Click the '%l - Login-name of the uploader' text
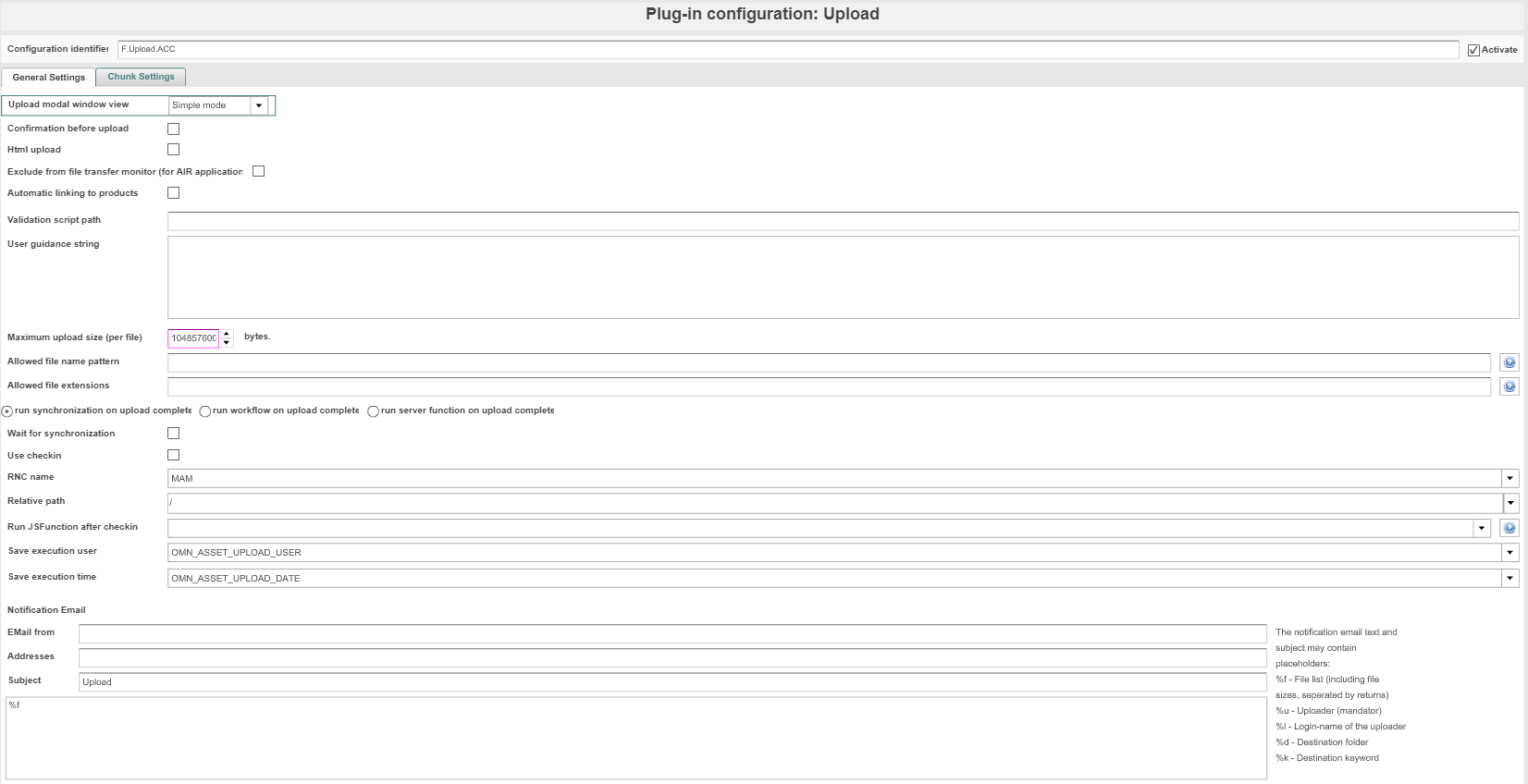This screenshot has width=1528, height=784. [1340, 727]
